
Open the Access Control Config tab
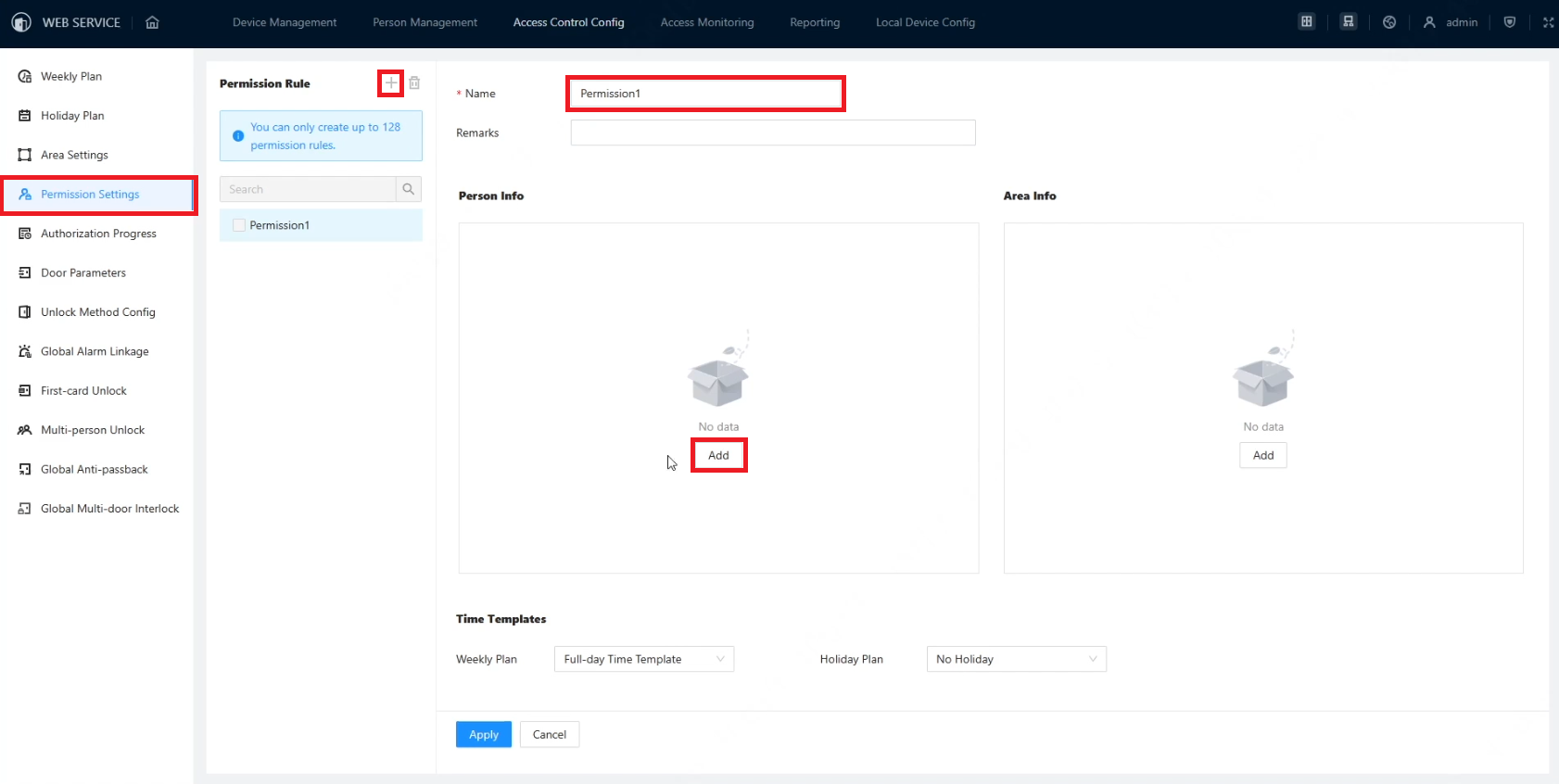[569, 22]
